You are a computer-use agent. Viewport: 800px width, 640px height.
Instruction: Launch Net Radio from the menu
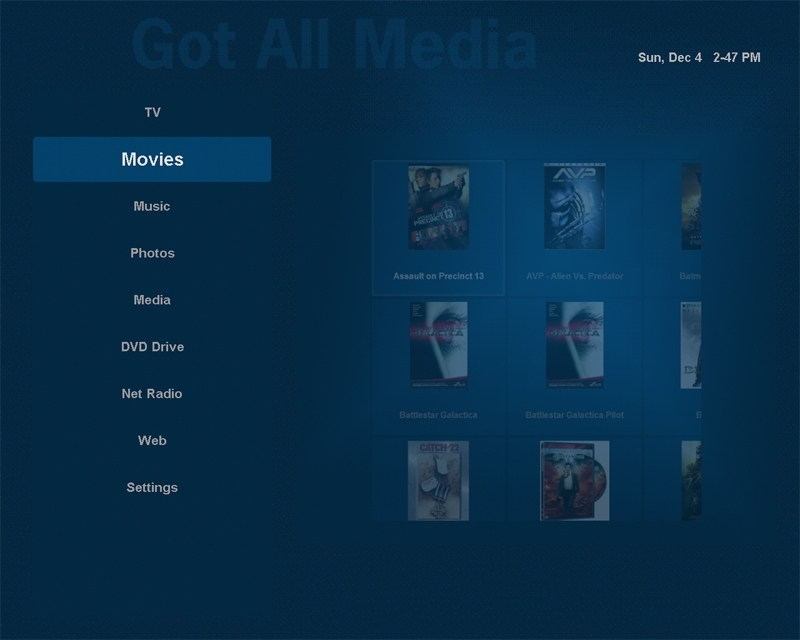(x=152, y=394)
